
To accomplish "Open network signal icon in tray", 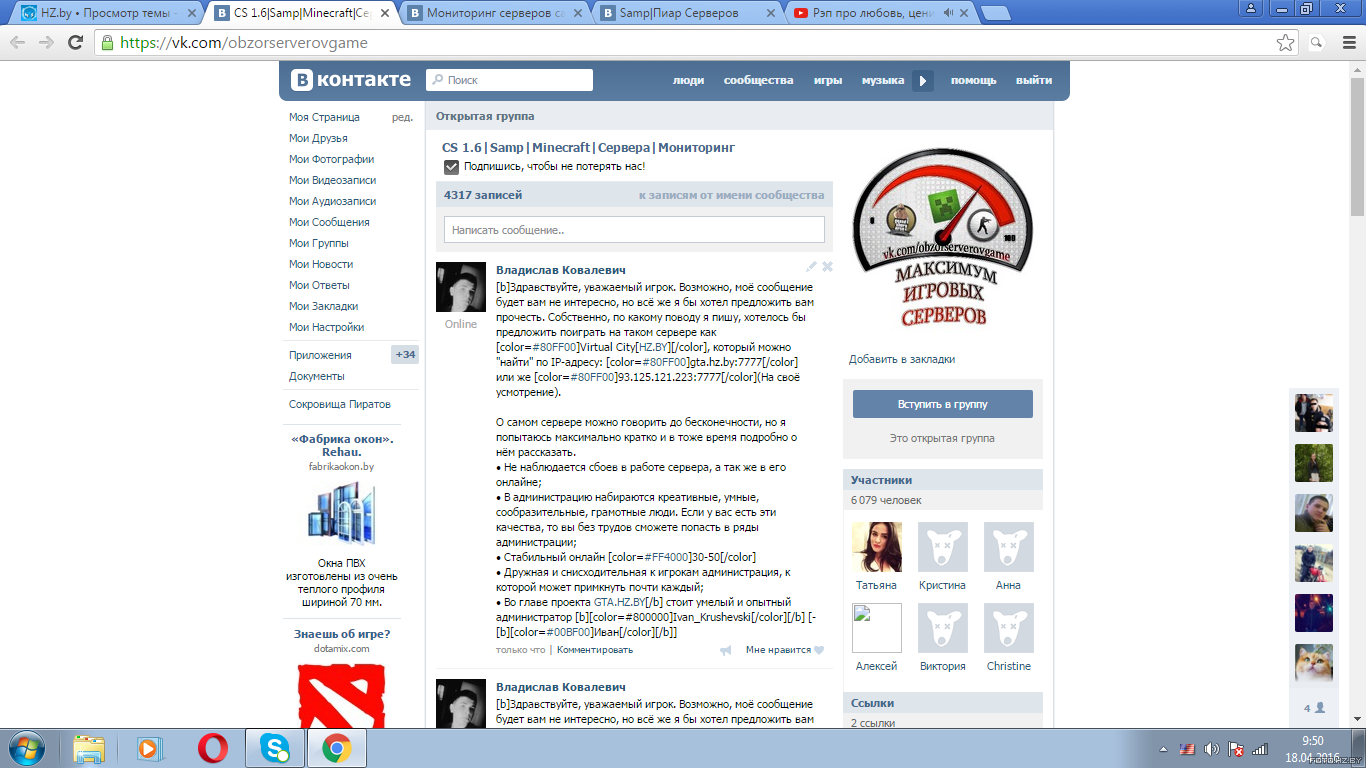I will tap(1260, 749).
